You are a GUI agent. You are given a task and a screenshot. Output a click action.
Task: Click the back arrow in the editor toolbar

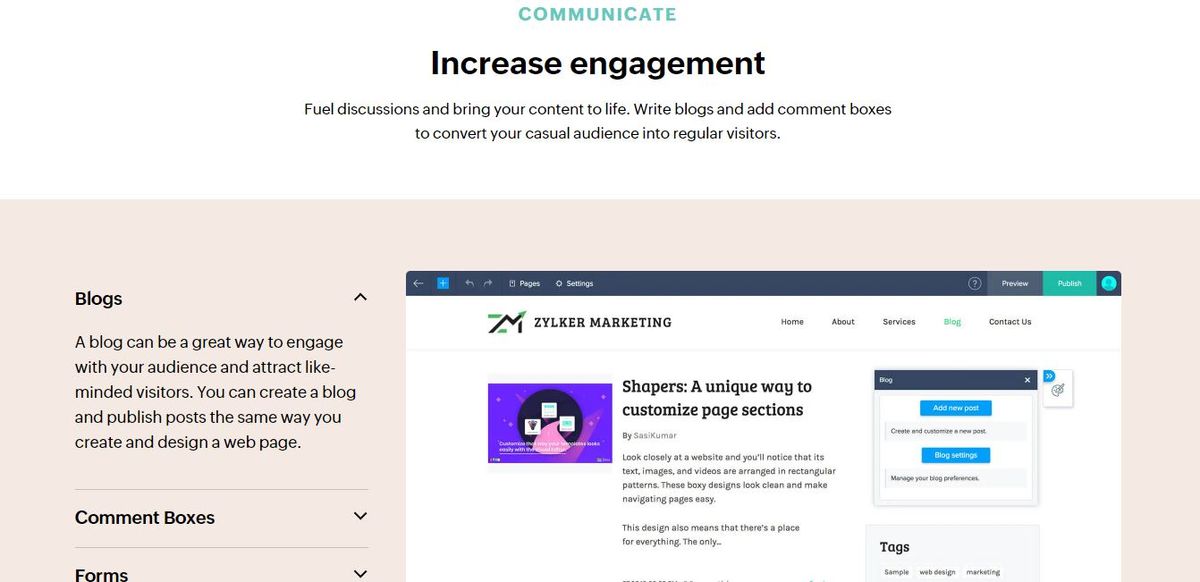pos(418,283)
